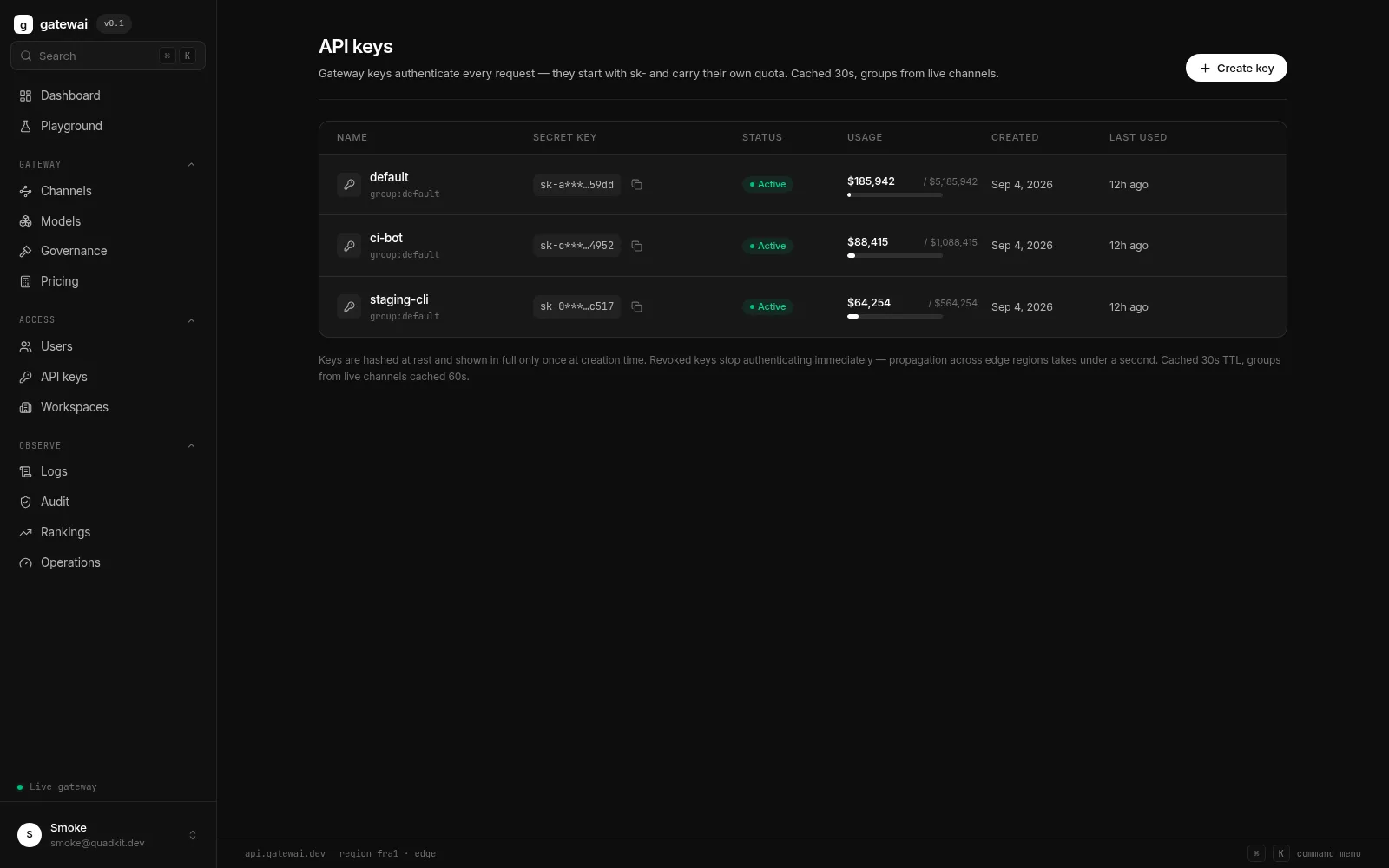Show Rankings
The width and height of the screenshot is (1389, 868).
108,532
